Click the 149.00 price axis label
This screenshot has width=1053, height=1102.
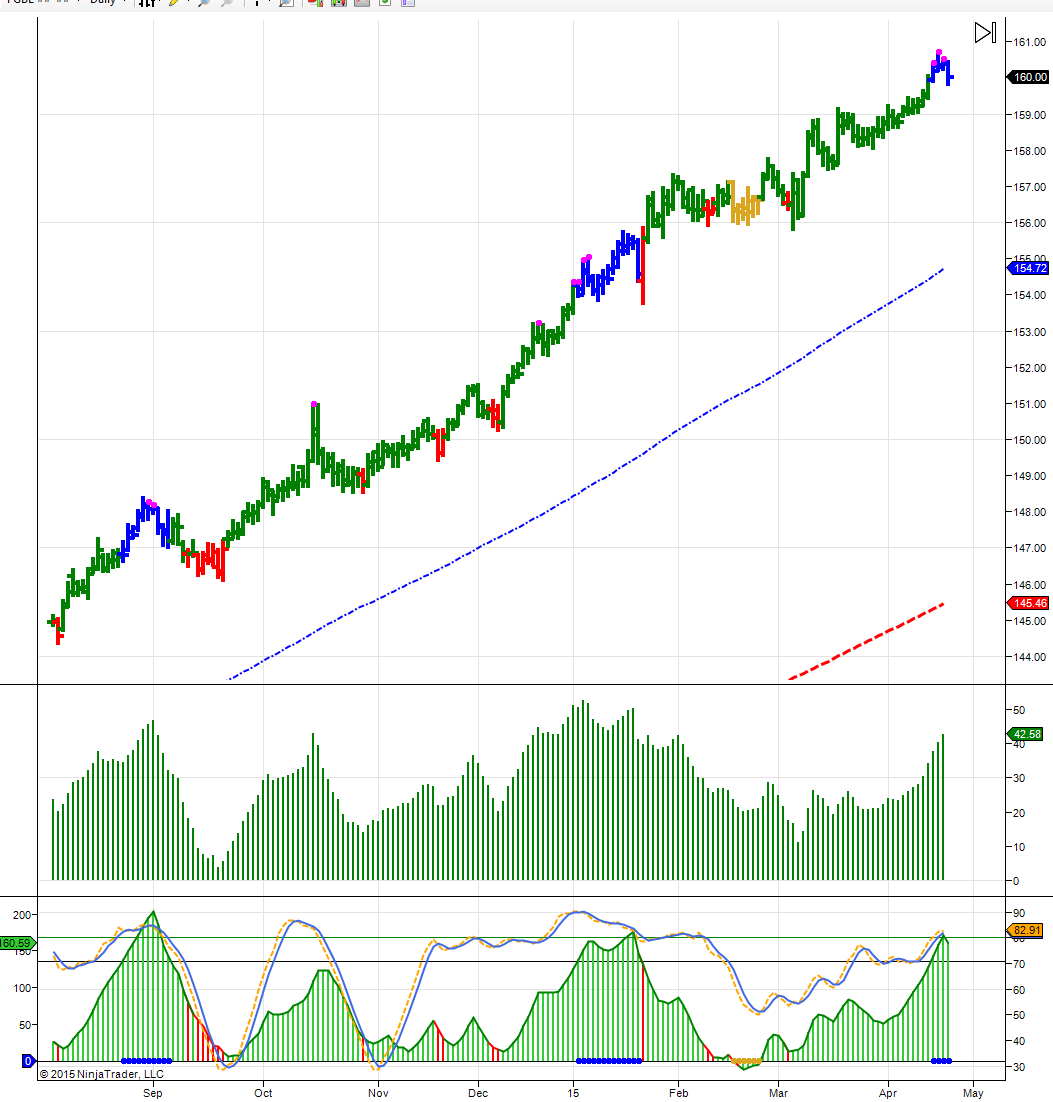point(1029,476)
